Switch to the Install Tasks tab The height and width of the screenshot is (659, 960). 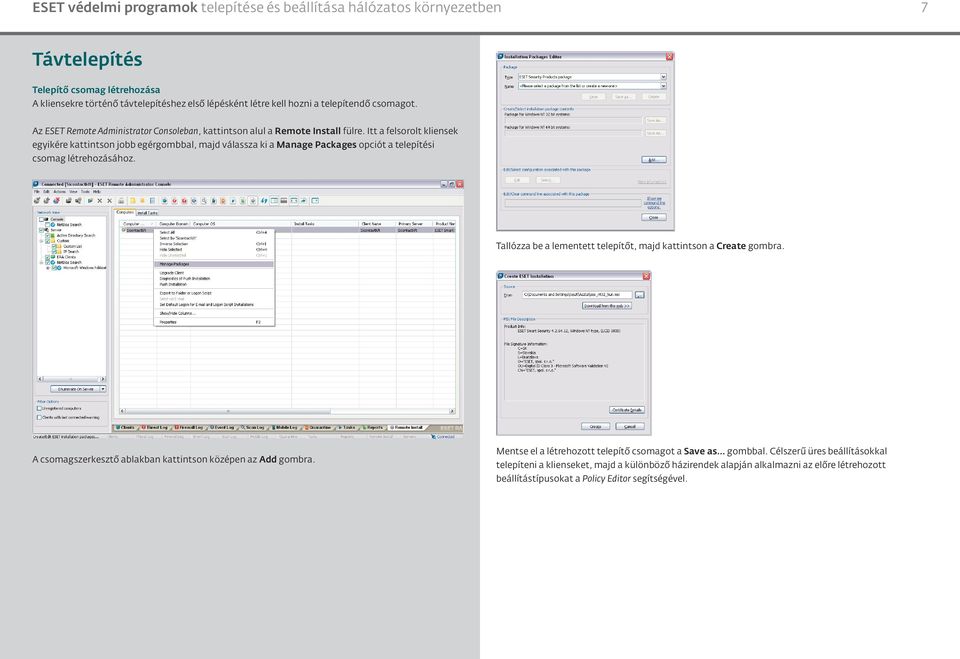(147, 213)
